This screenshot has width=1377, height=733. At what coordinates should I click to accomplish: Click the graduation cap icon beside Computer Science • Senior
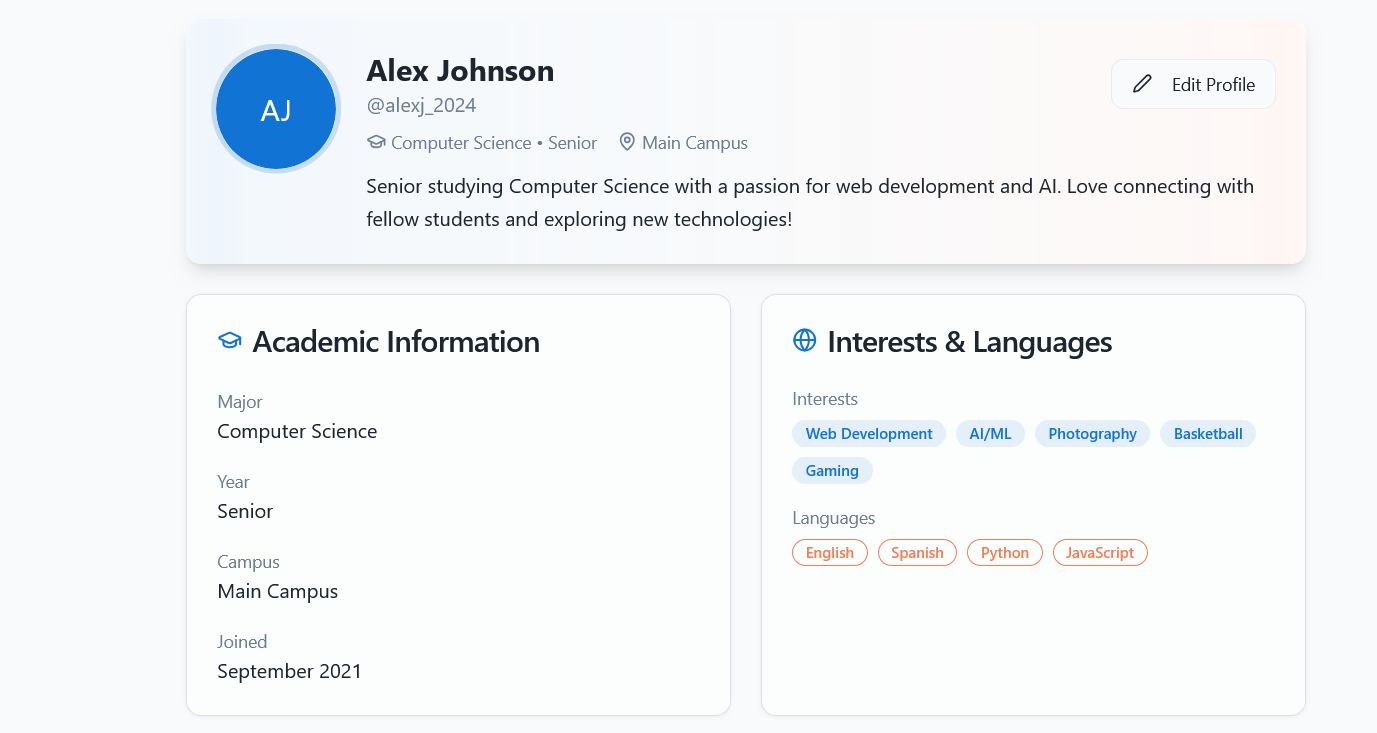point(376,142)
